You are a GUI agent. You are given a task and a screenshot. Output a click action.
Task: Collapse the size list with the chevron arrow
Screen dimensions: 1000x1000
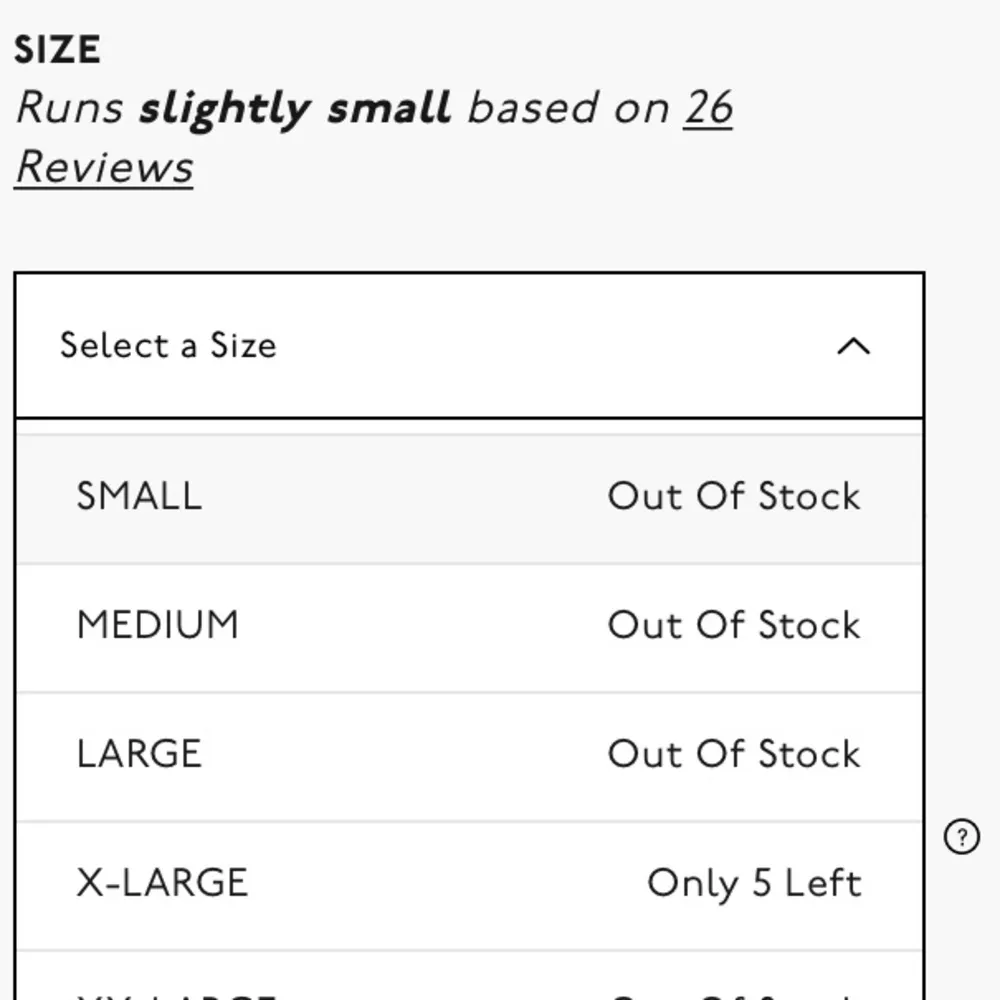(853, 346)
